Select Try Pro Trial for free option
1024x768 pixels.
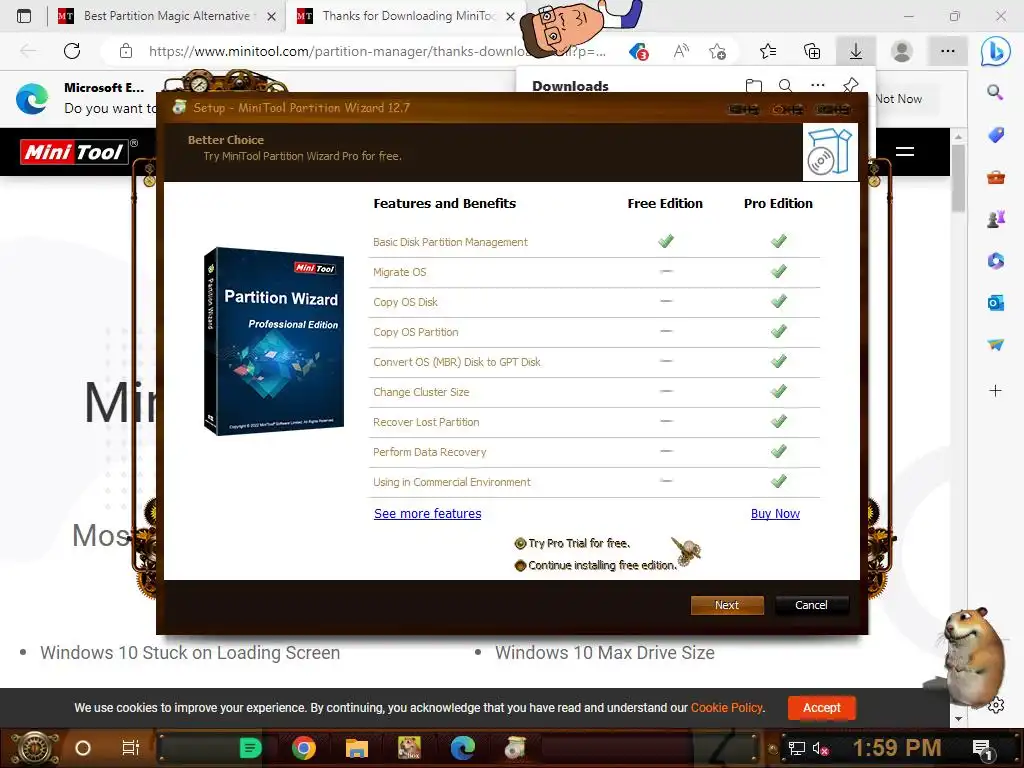pyautogui.click(x=572, y=543)
